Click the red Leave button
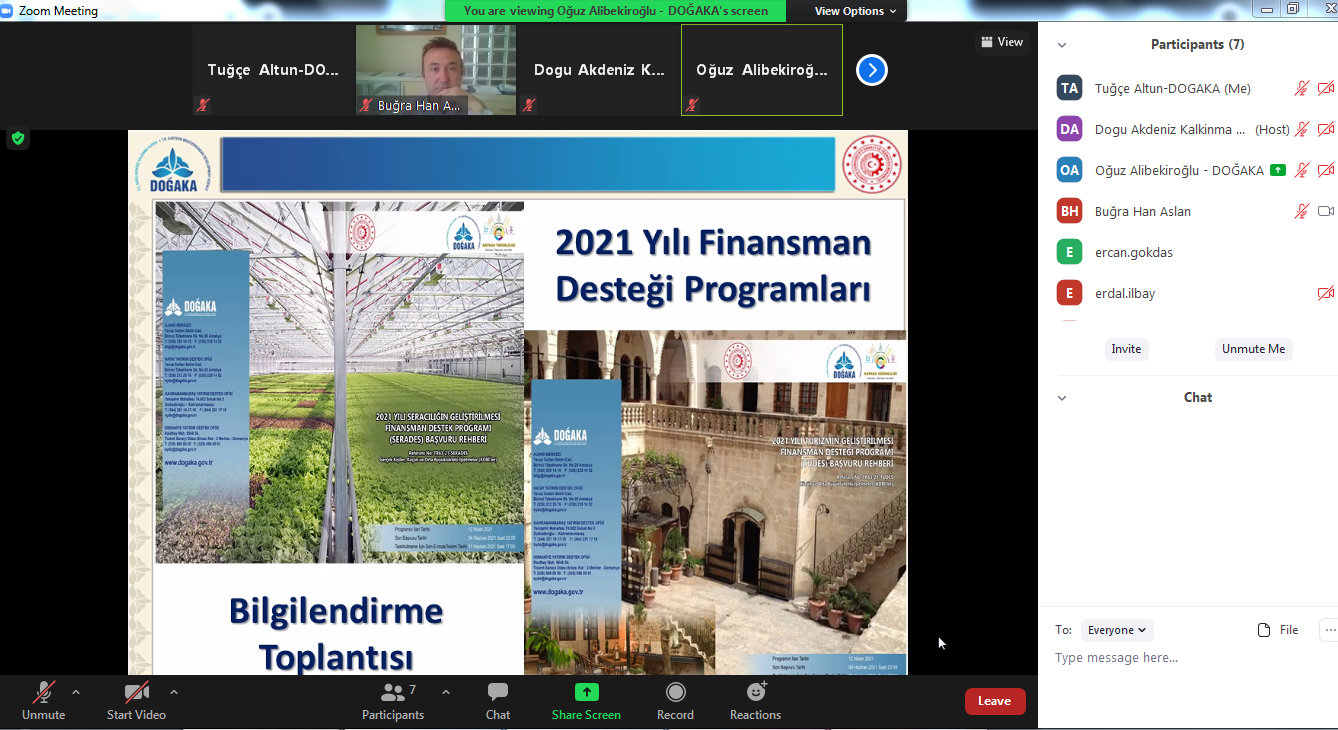This screenshot has width=1338, height=730. pos(994,701)
